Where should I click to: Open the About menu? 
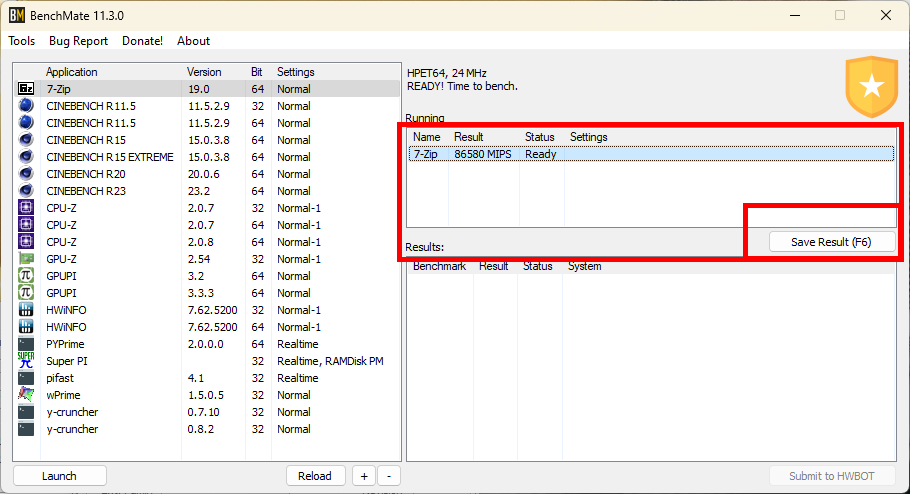tap(193, 41)
